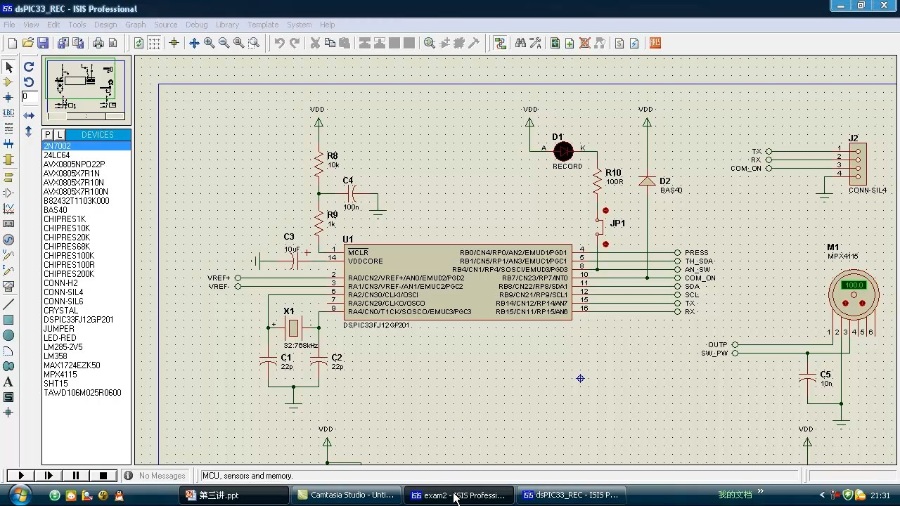Rotate part clockwise
900x506 pixels.
point(29,67)
